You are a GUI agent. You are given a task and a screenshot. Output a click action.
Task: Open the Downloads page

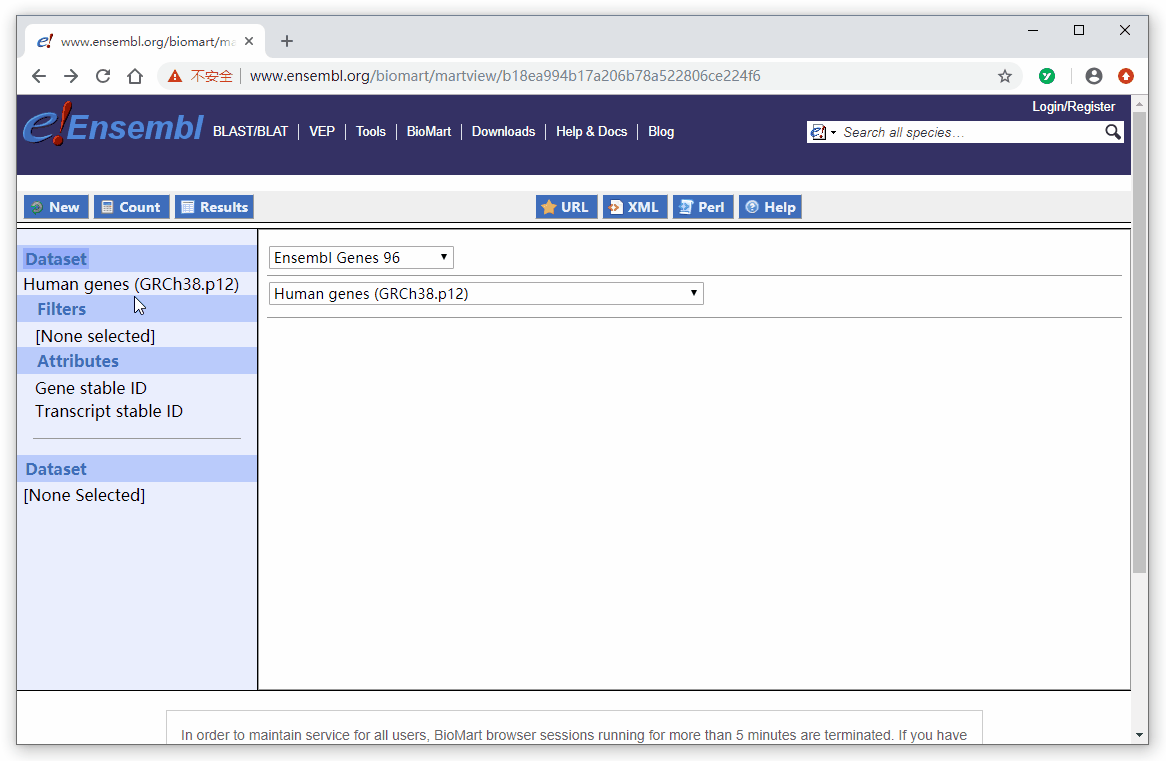click(503, 132)
